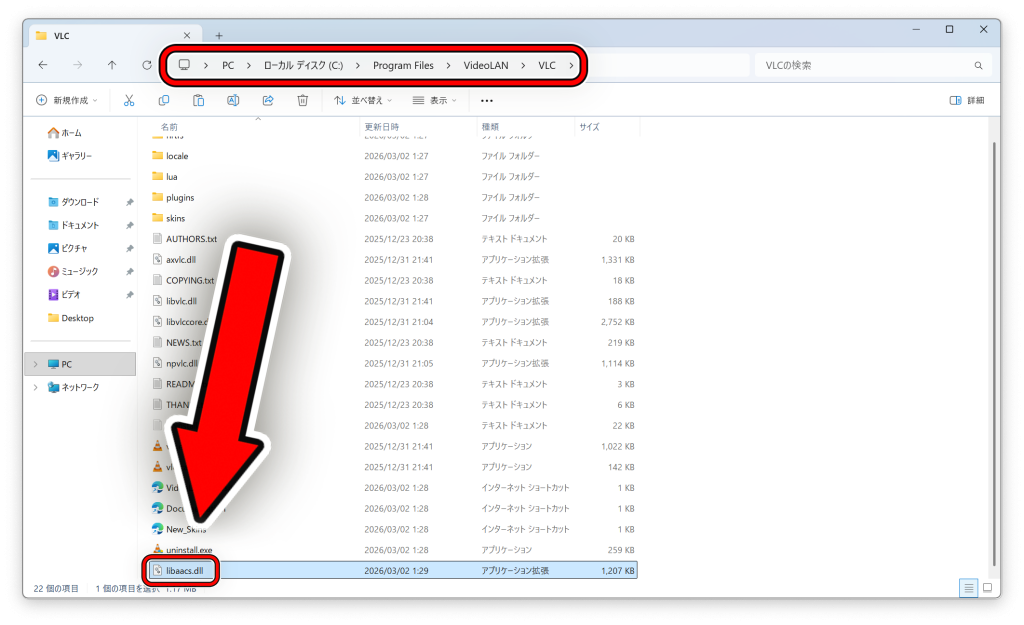Sort by the 更新日時 column header
Viewport: 1024px width, 625px height.
click(x=382, y=127)
